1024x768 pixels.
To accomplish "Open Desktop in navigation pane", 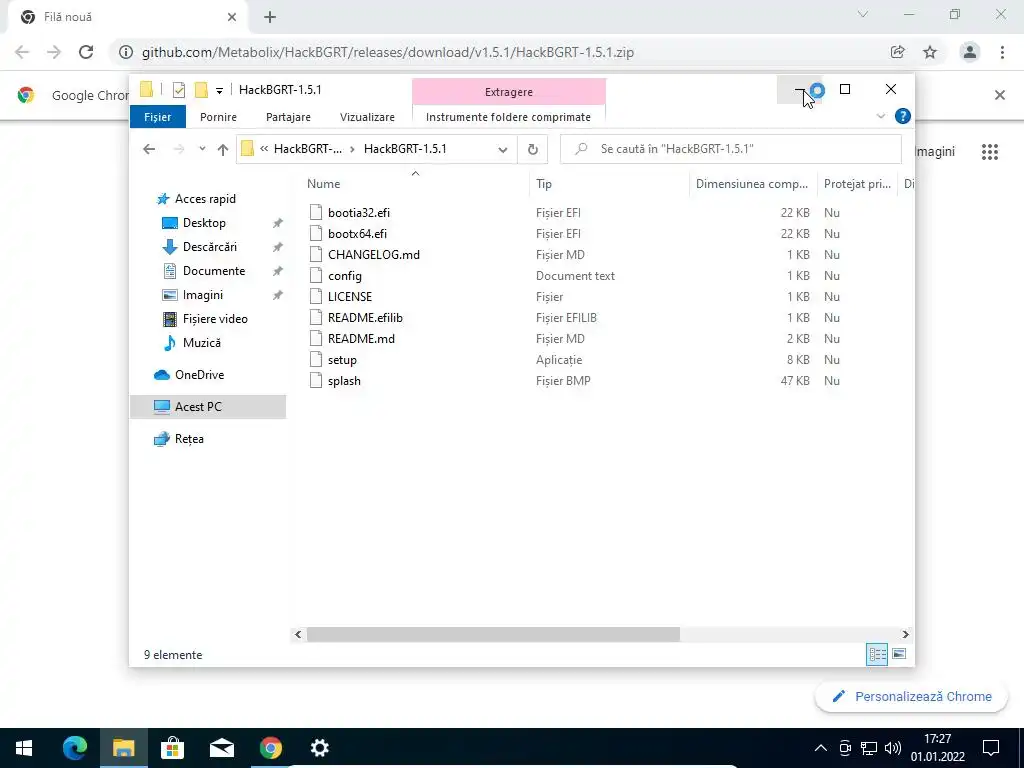I will 204,223.
